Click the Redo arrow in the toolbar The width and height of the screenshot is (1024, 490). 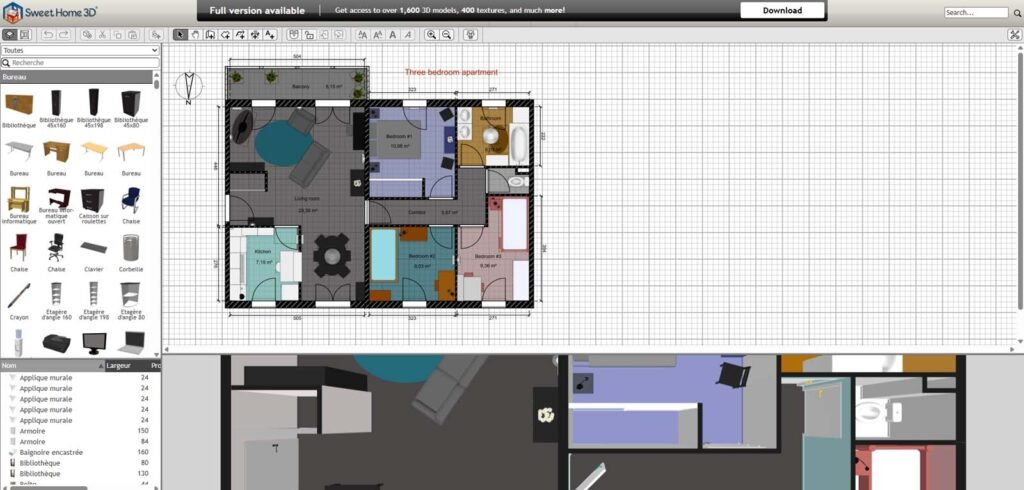coord(63,35)
